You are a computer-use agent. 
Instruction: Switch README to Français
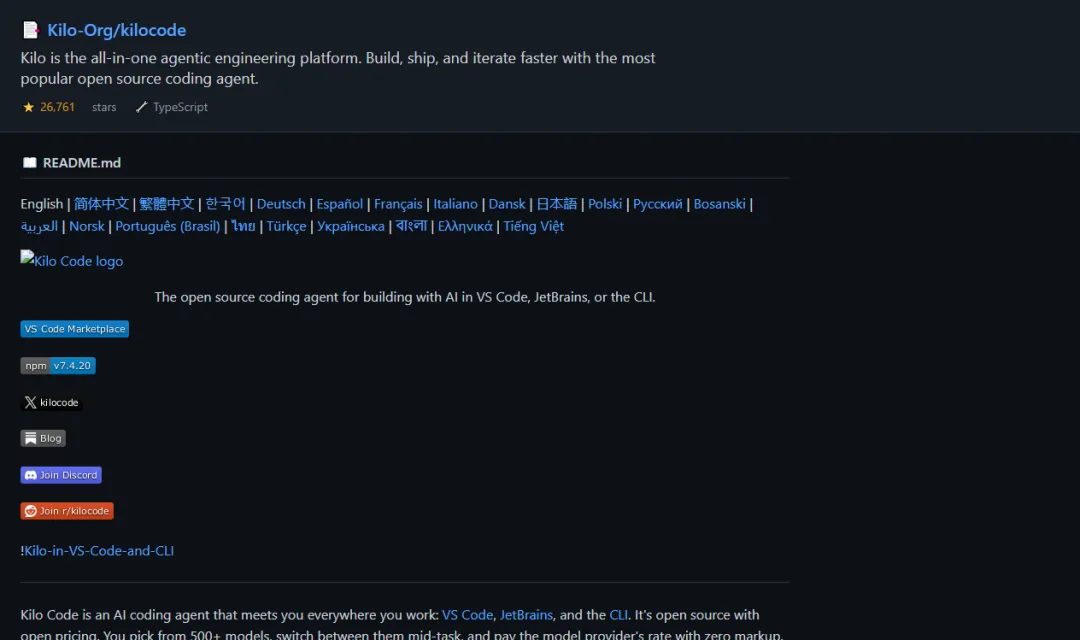click(x=398, y=204)
